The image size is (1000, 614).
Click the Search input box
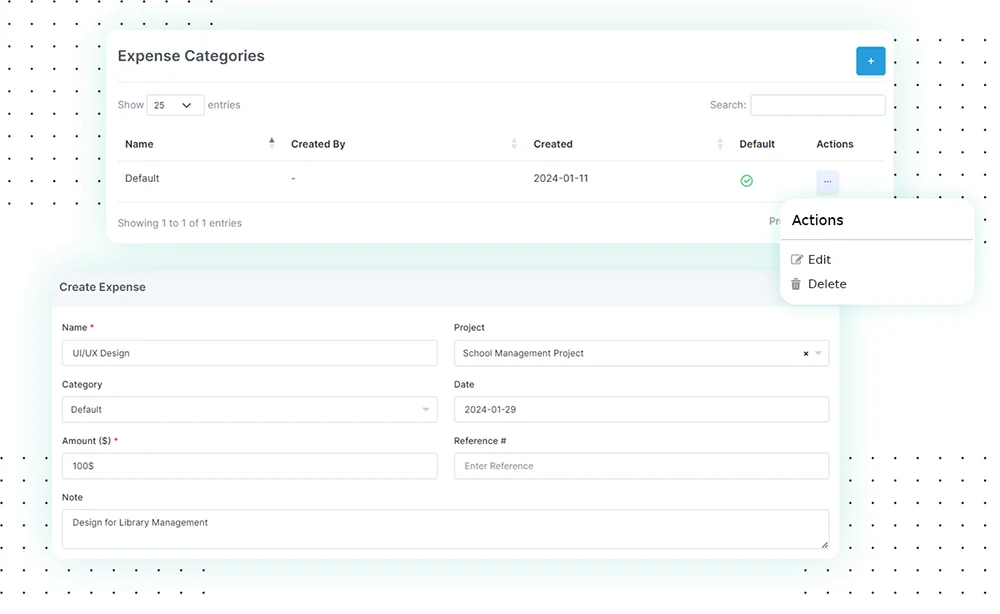(817, 105)
